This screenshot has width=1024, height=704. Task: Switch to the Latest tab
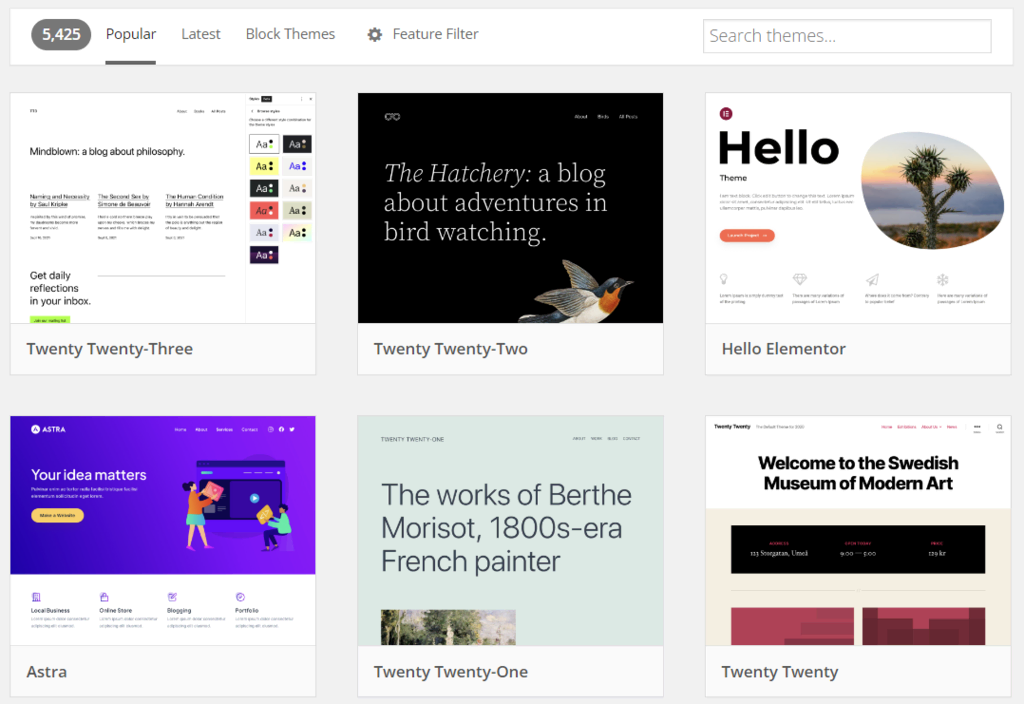coord(200,33)
